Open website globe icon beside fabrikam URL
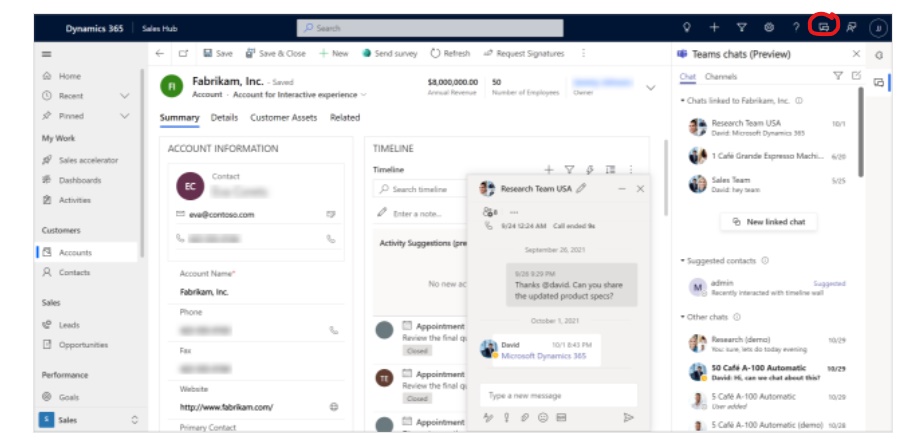924x448 pixels. 334,407
